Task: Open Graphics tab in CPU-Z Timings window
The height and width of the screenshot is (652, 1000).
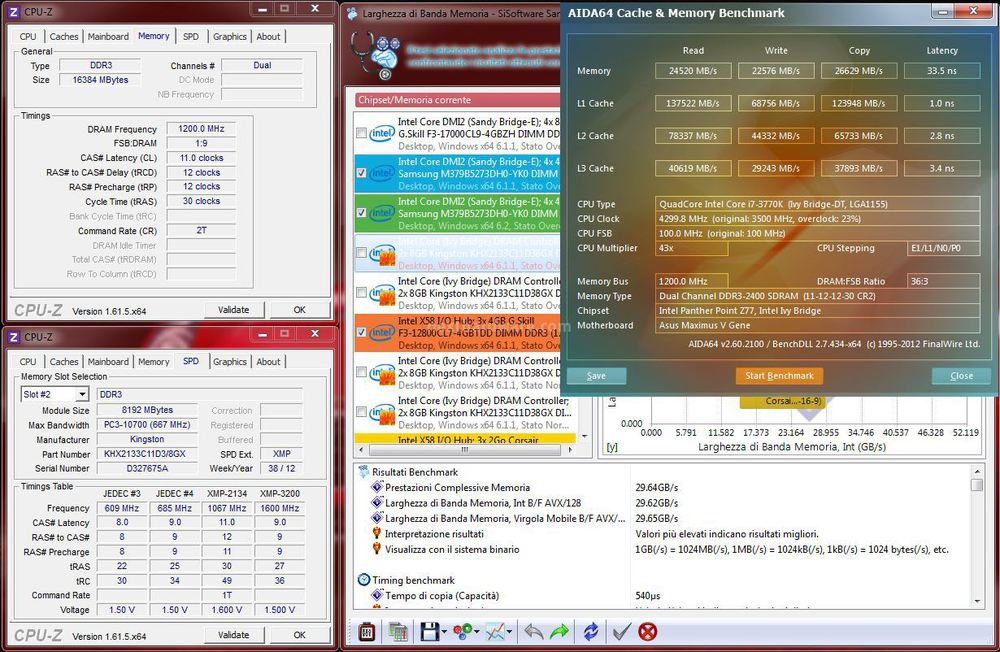Action: [230, 36]
